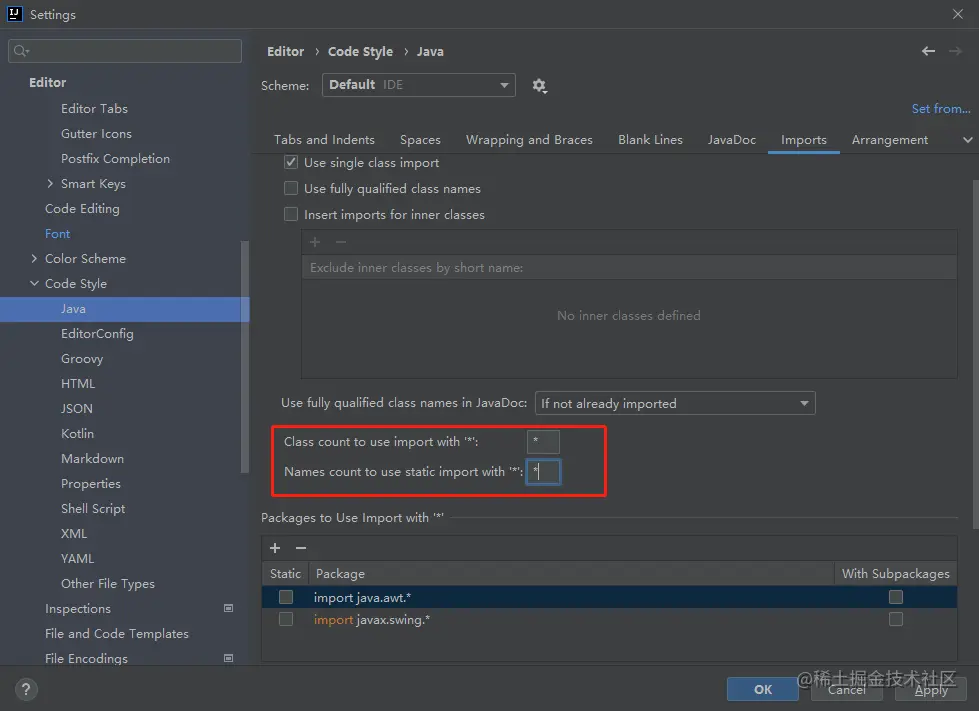The image size is (979, 711).
Task: Select Editor Tabs in the tree
Action: (x=94, y=109)
